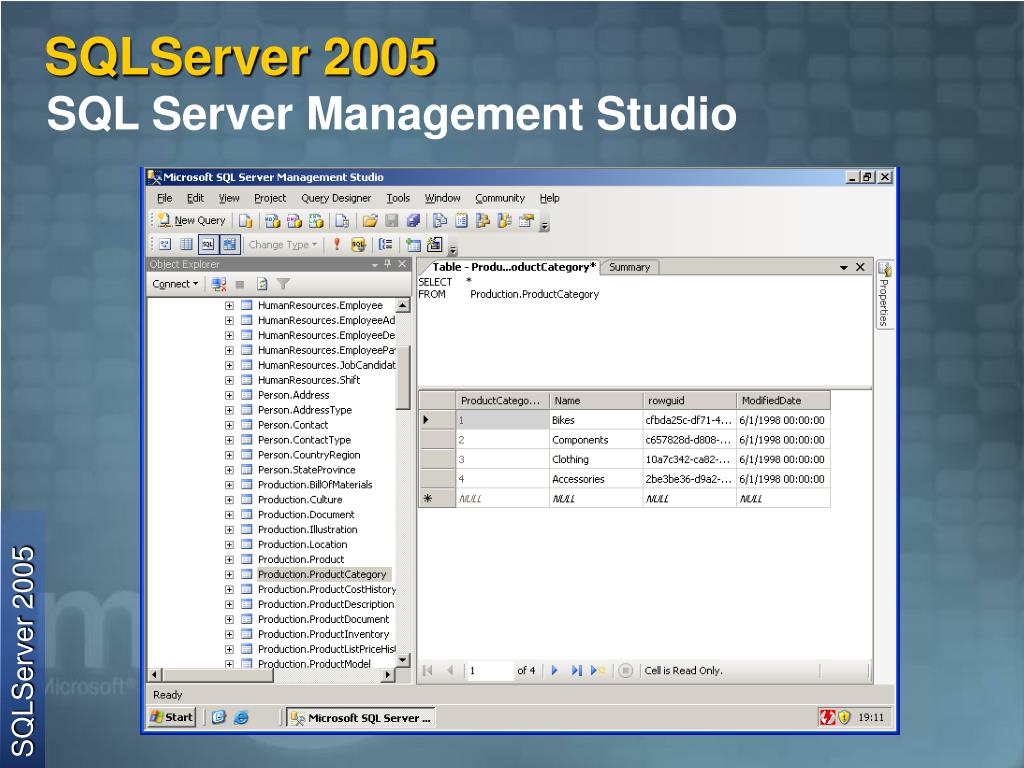The height and width of the screenshot is (768, 1024).
Task: Open the collapsed Properties side tab
Action: pos(884,295)
